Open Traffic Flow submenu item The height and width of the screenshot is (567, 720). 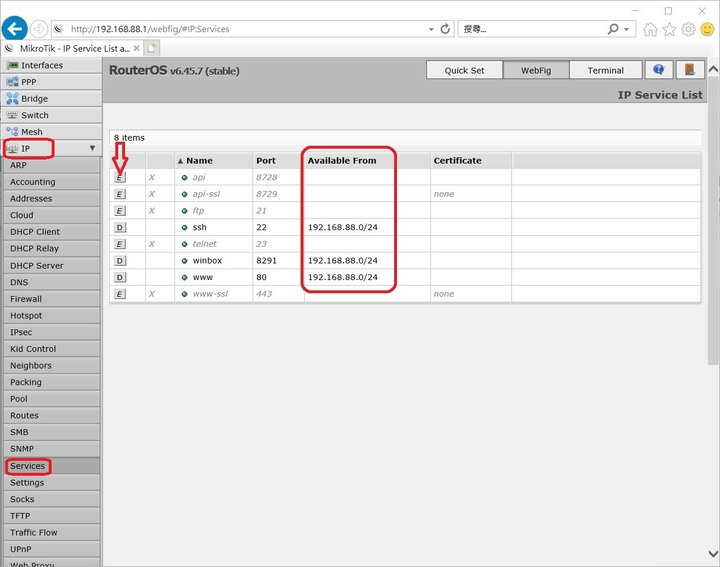51,533
